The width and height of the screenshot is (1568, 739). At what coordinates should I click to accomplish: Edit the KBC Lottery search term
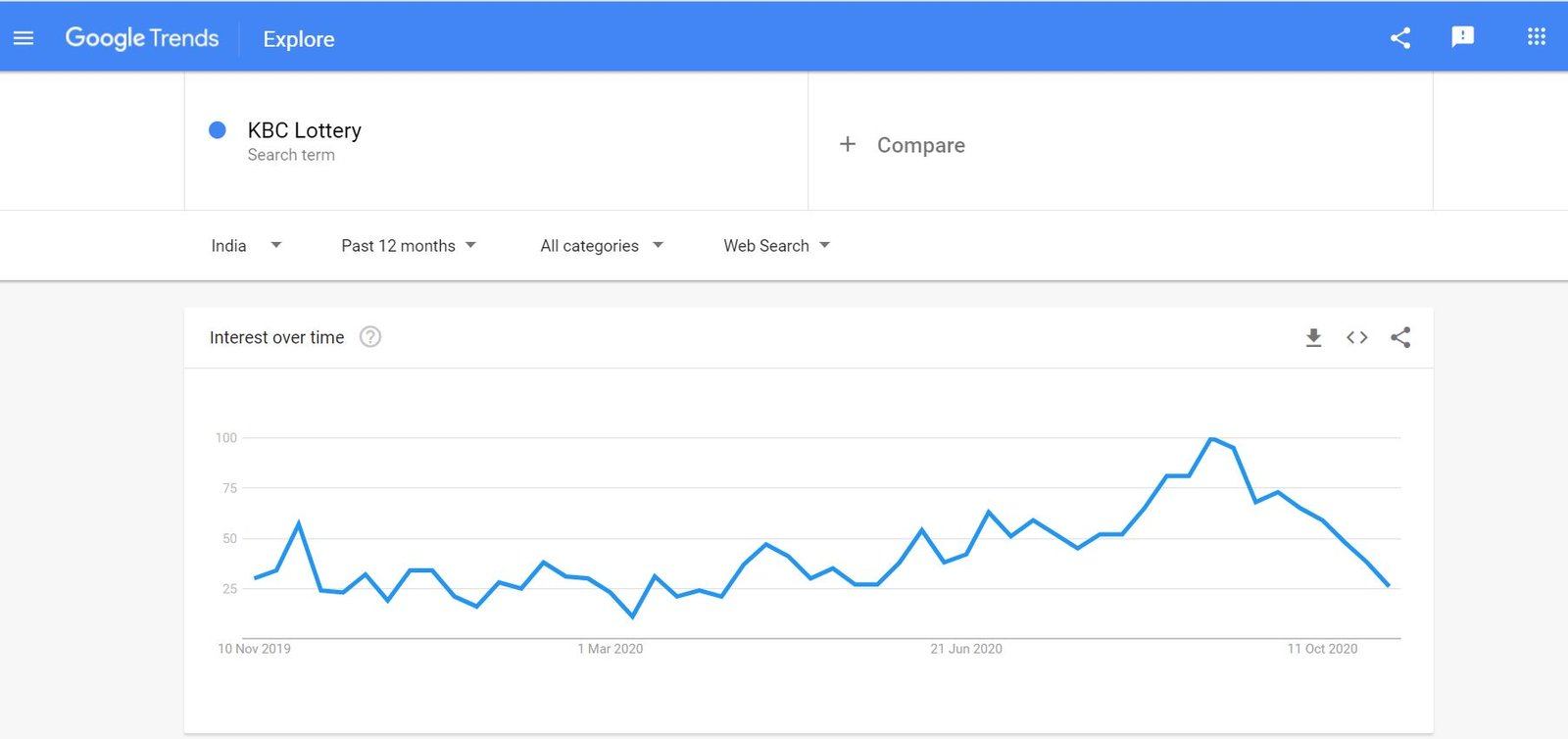tap(305, 131)
